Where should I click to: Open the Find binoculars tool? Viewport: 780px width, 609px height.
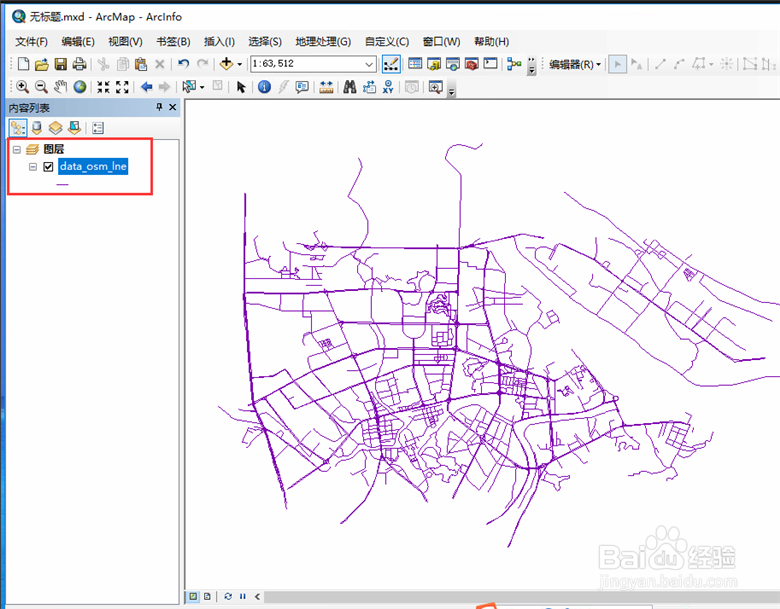pyautogui.click(x=350, y=87)
